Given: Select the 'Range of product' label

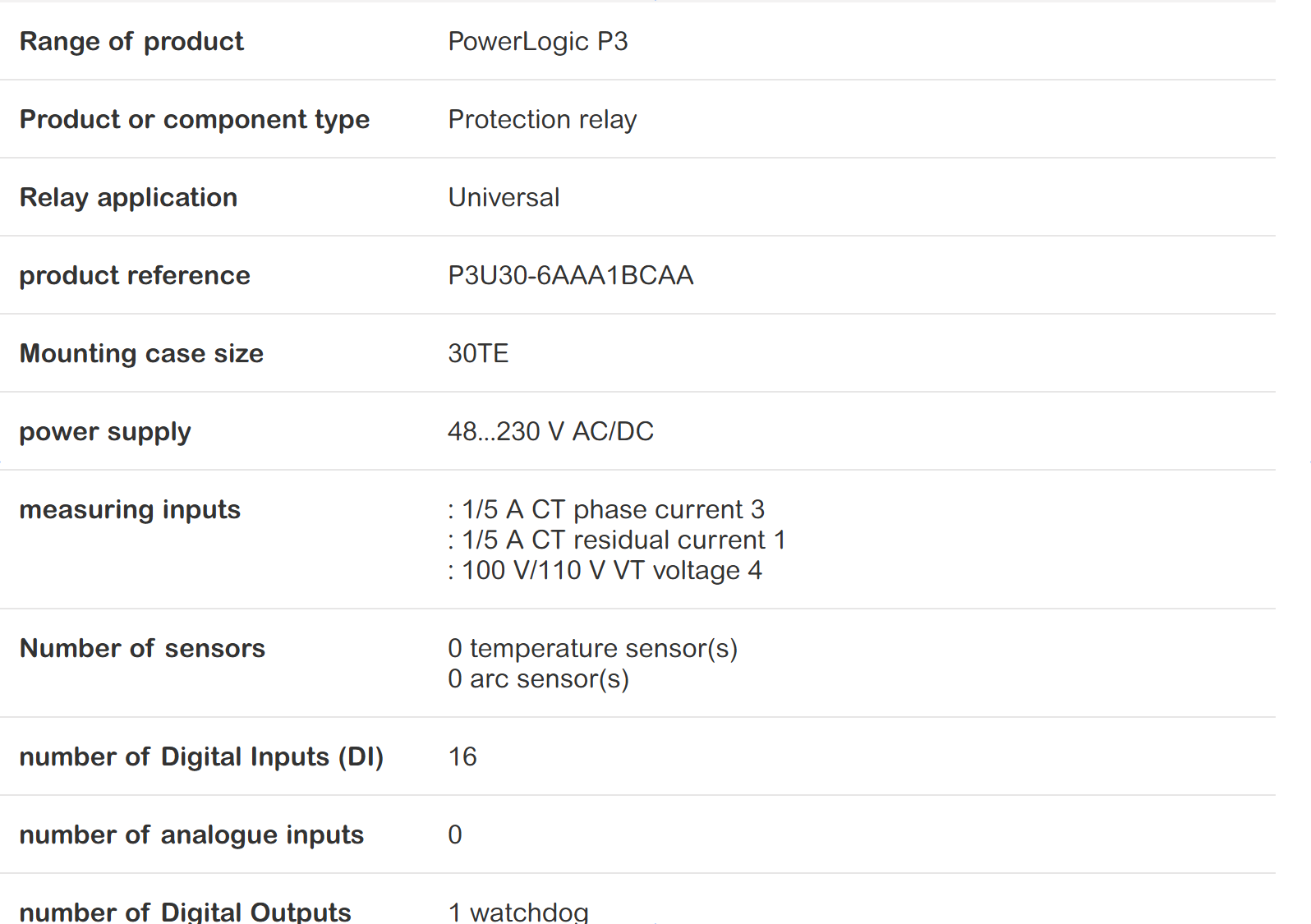Looking at the screenshot, I should pyautogui.click(x=131, y=41).
